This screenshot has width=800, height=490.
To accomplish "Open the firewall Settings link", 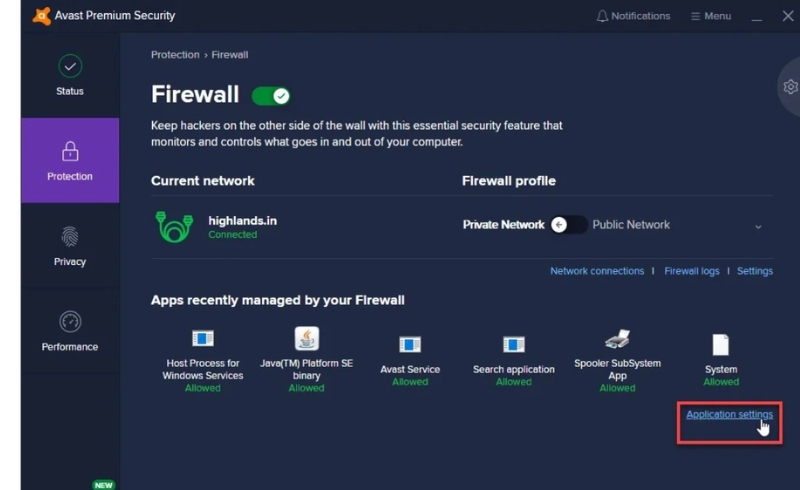I will [x=755, y=271].
